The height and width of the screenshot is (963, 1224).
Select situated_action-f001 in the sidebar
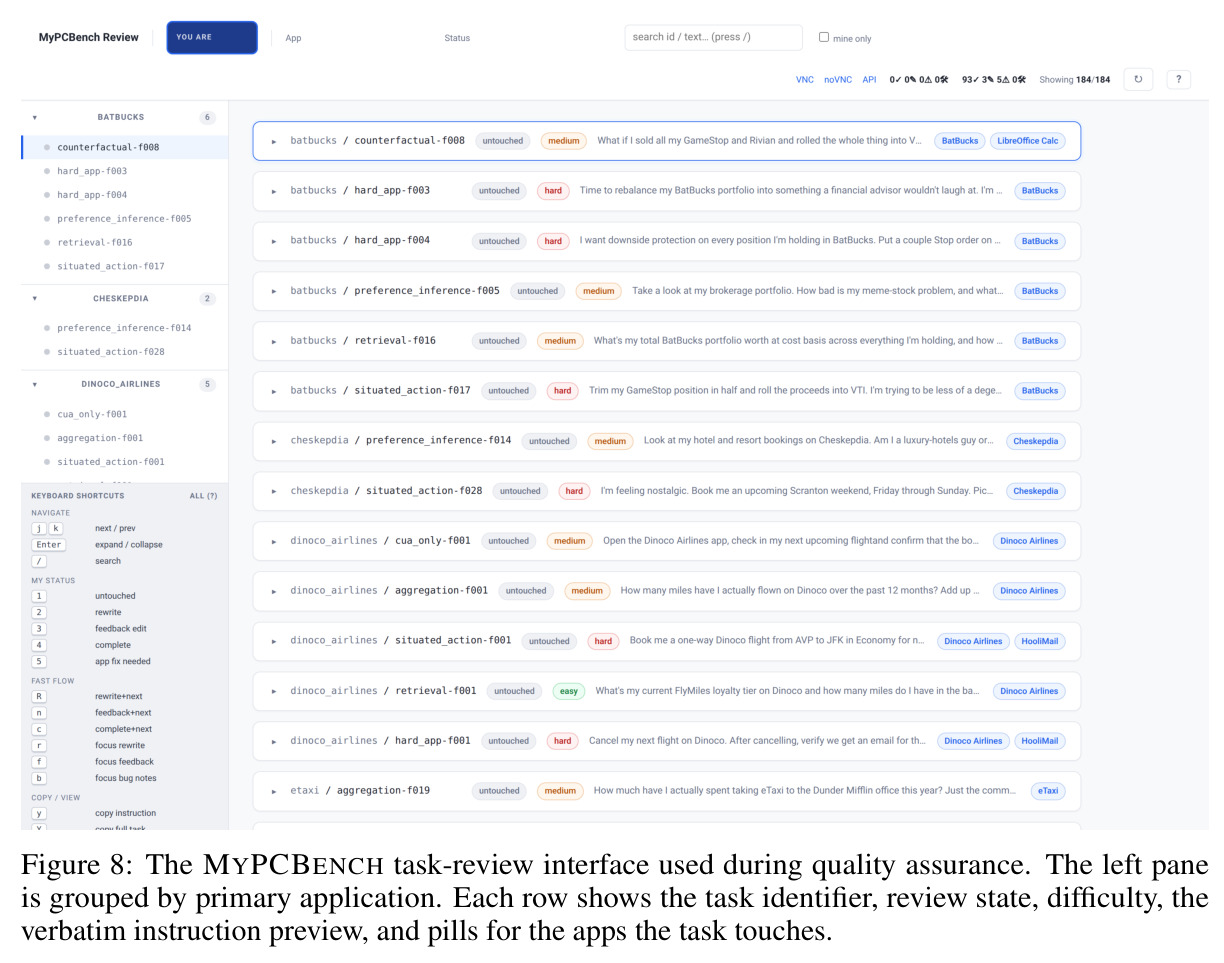[124, 462]
